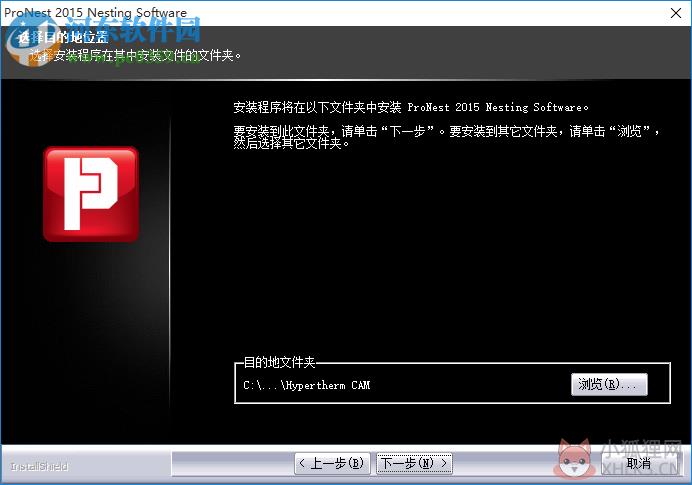692x485 pixels.
Task: Click the 目的地文件夹 group label
Action: [279, 362]
